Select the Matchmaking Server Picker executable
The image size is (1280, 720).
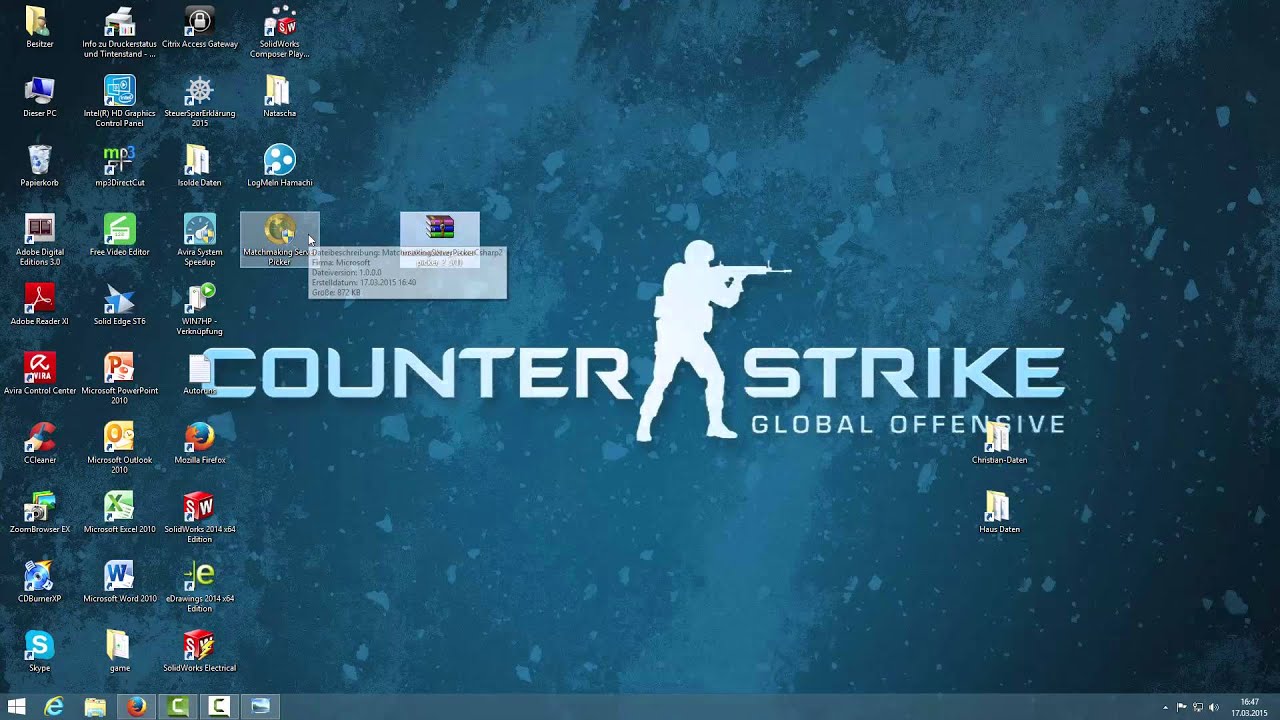tap(280, 240)
